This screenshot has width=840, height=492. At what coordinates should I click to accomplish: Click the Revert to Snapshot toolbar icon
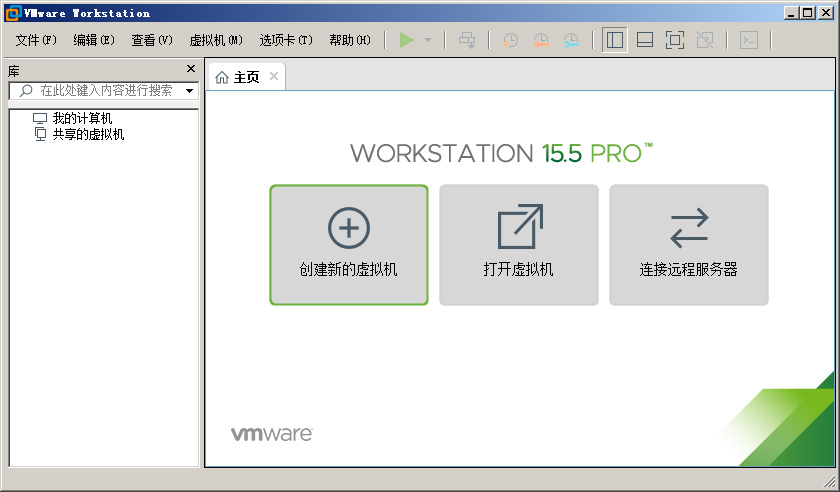pyautogui.click(x=541, y=40)
